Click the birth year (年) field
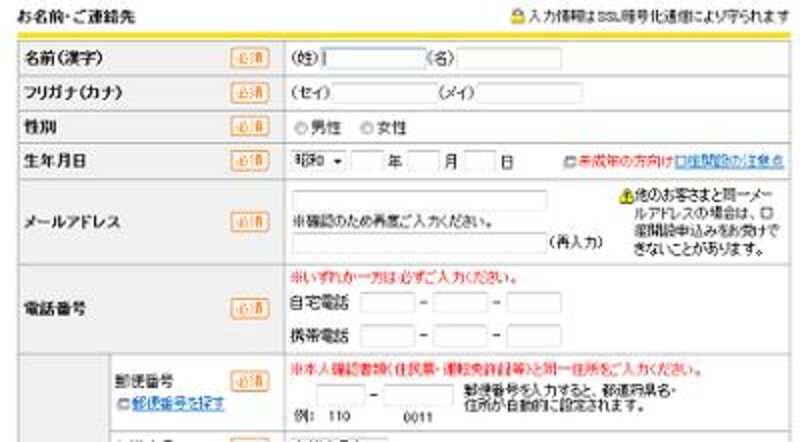Viewport: 800px width, 442px height. coord(367,161)
